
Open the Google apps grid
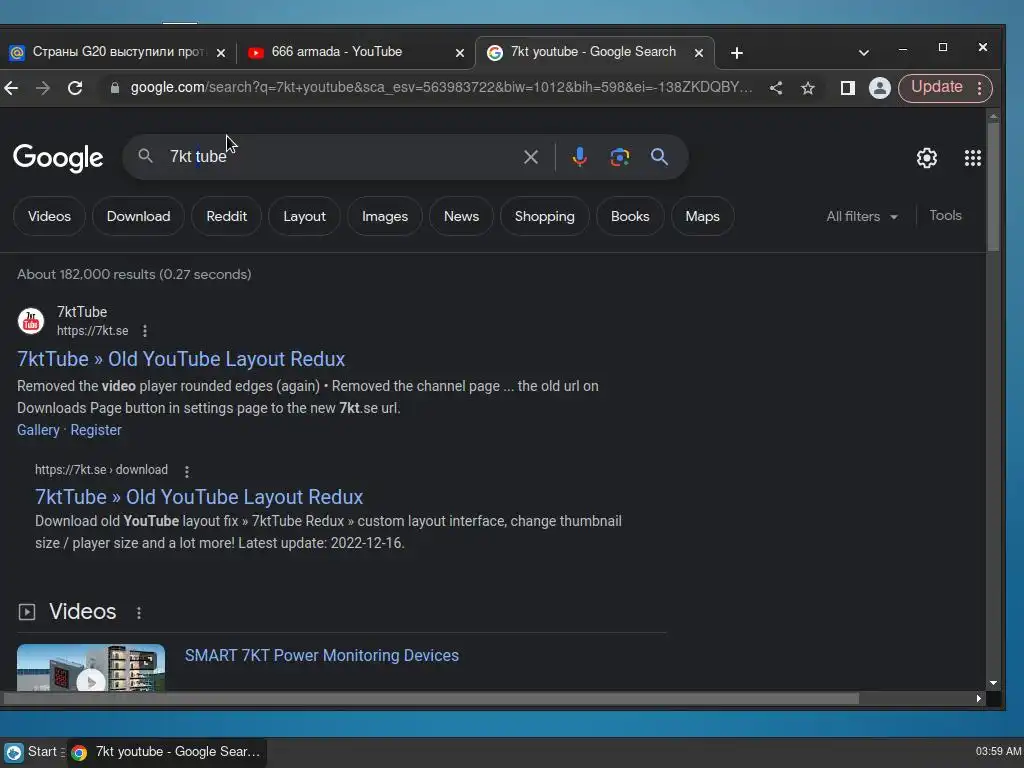tap(973, 157)
